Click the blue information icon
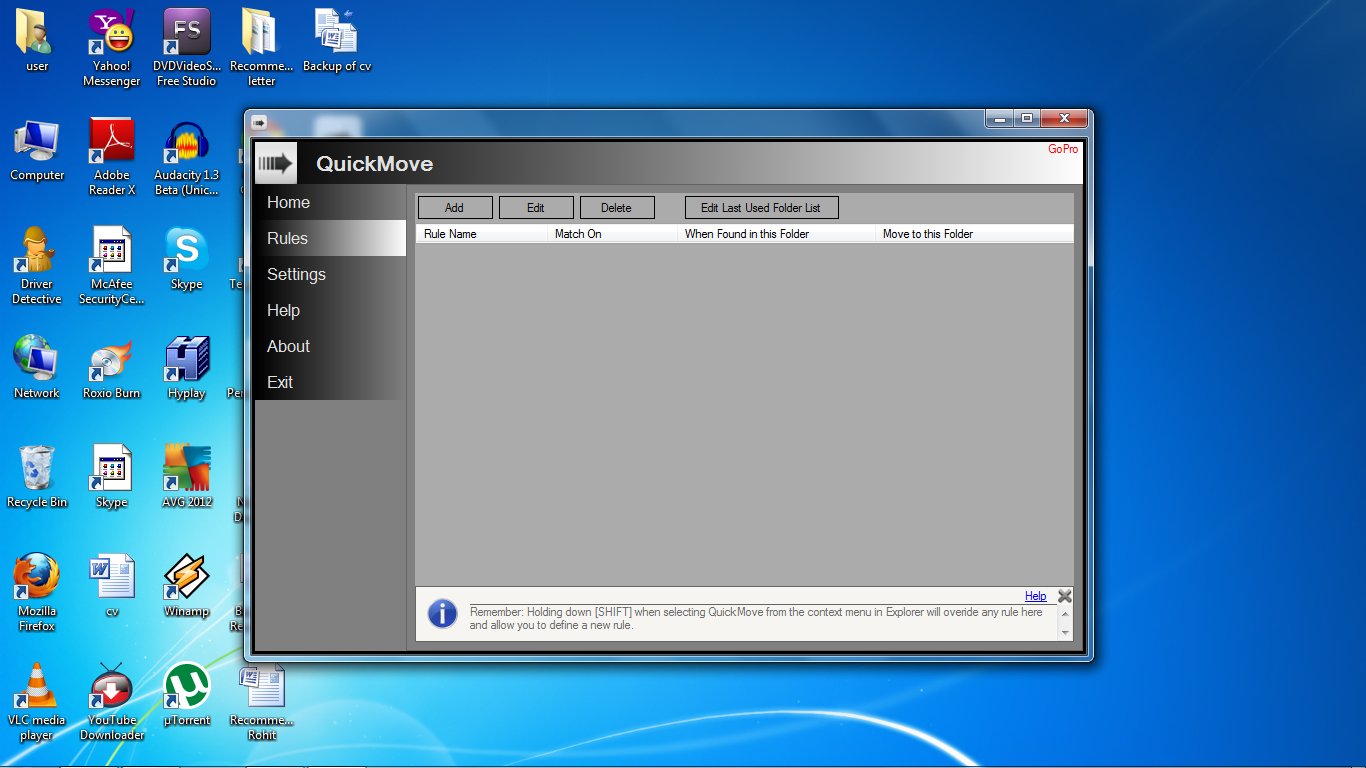Screen dimensions: 1366x768 pos(442,613)
